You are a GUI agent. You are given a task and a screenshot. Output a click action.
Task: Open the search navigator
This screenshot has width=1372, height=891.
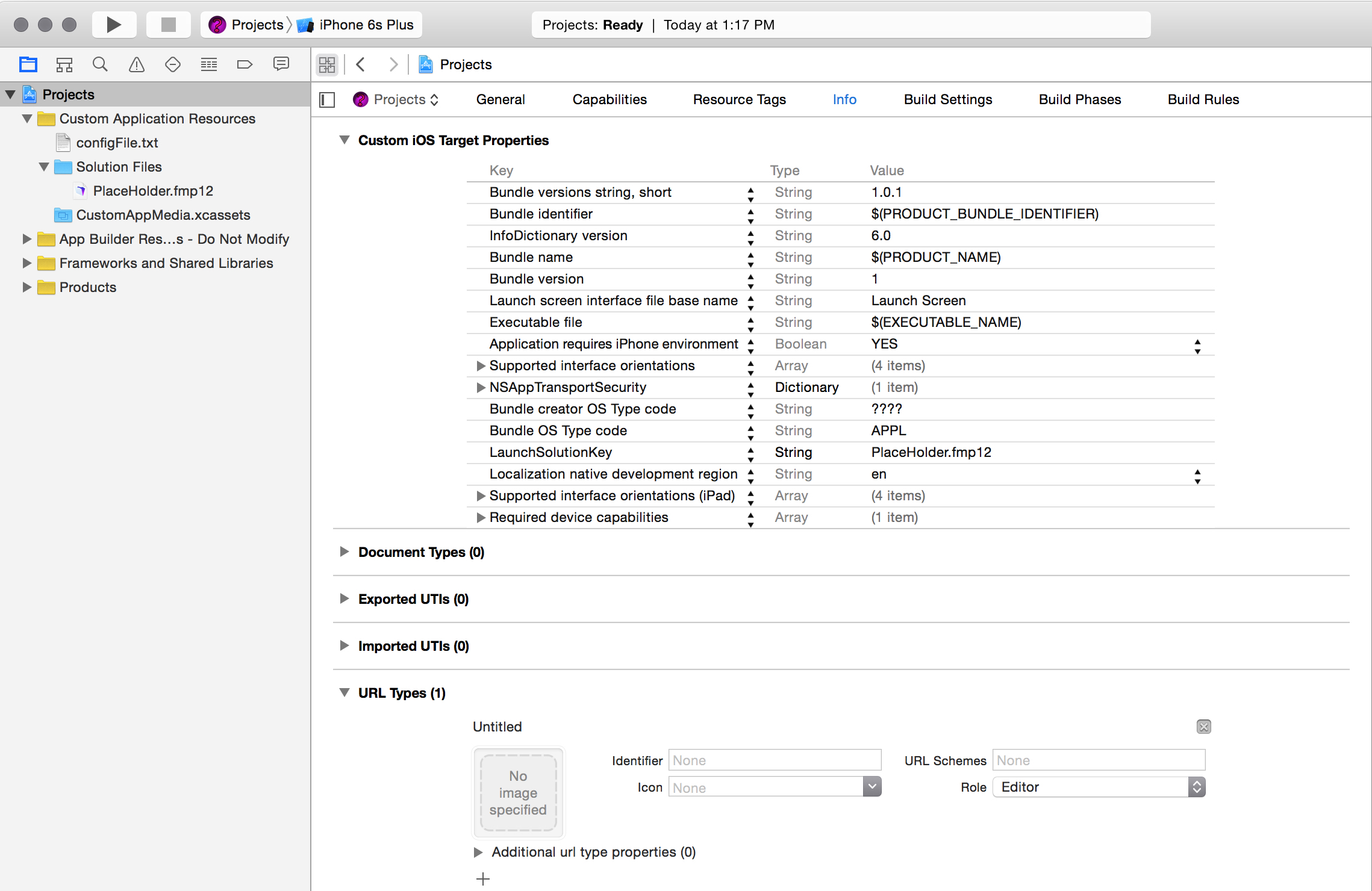pyautogui.click(x=100, y=64)
